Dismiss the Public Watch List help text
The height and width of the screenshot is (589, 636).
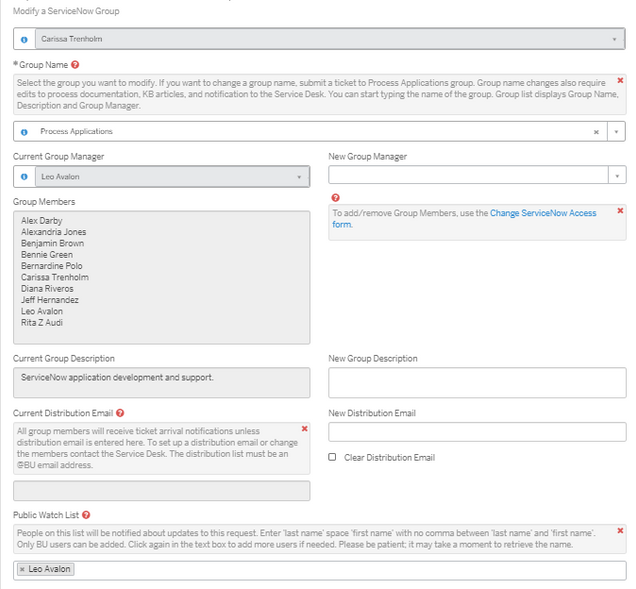point(620,530)
